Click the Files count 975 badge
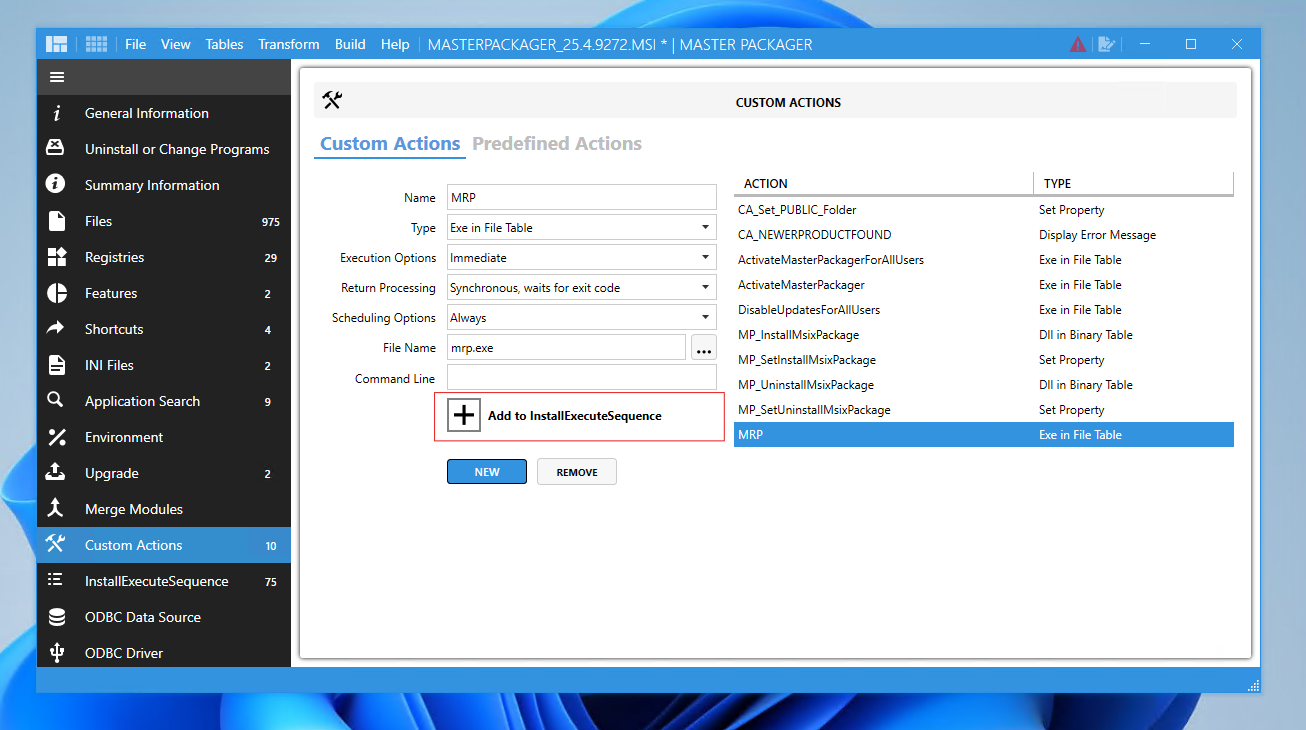The image size is (1306, 730). [270, 222]
